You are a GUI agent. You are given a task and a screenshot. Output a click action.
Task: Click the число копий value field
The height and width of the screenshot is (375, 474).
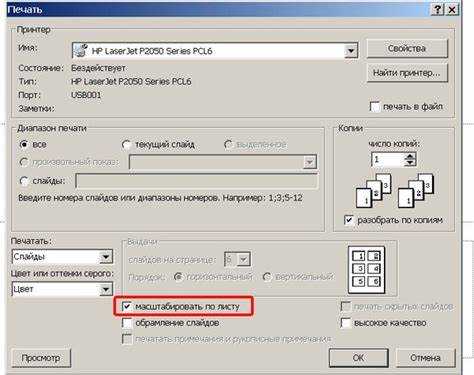388,159
